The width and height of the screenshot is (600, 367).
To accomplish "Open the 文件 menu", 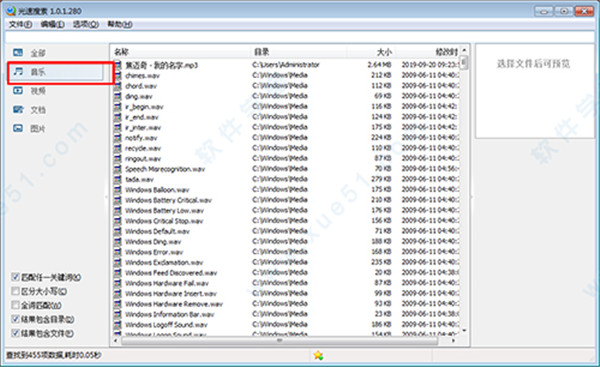I will point(20,24).
